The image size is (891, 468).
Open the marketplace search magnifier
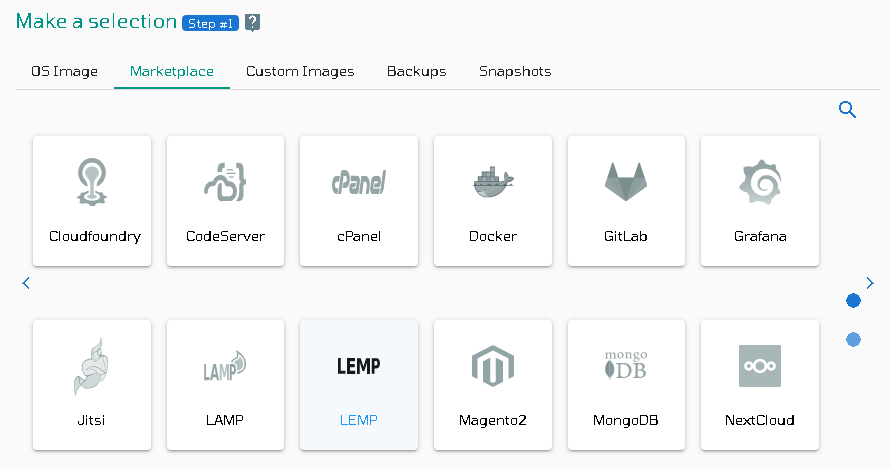coord(847,109)
